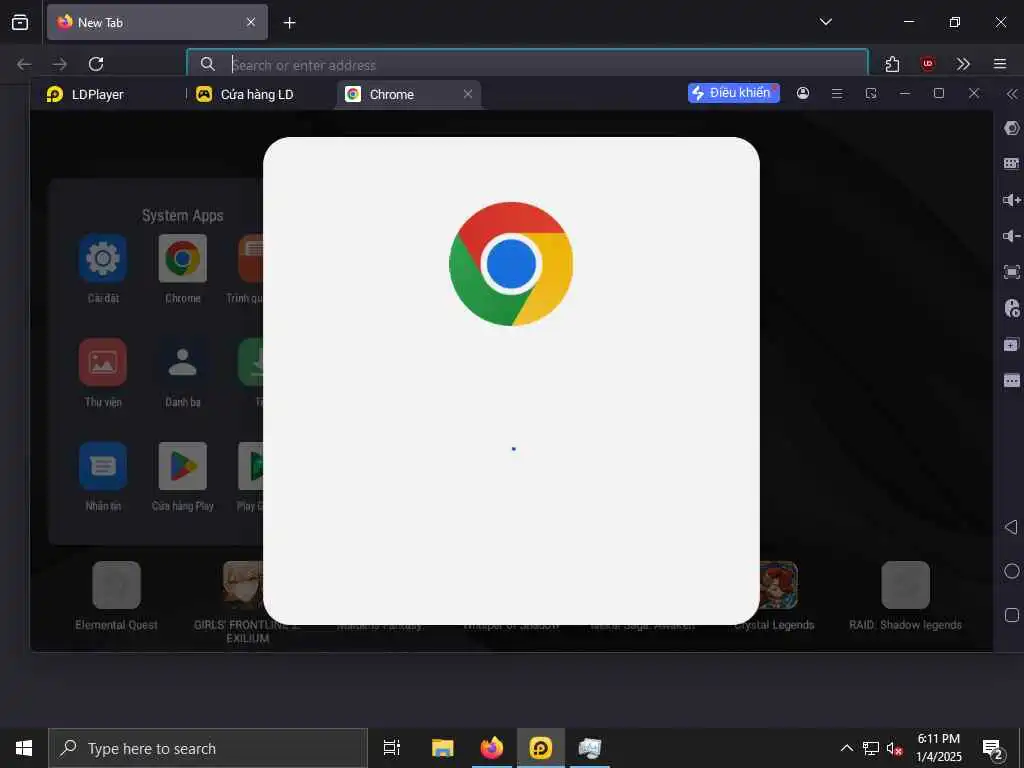The width and height of the screenshot is (1024, 768).
Task: Close the Firefox New Tab
Action: (251, 22)
